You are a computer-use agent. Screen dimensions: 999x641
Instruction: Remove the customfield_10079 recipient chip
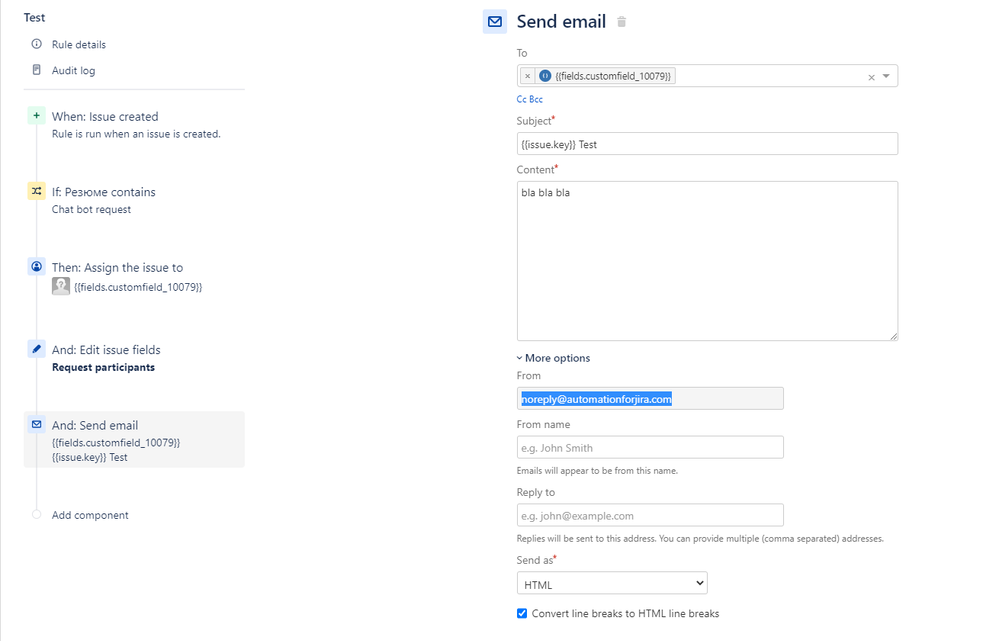528,76
